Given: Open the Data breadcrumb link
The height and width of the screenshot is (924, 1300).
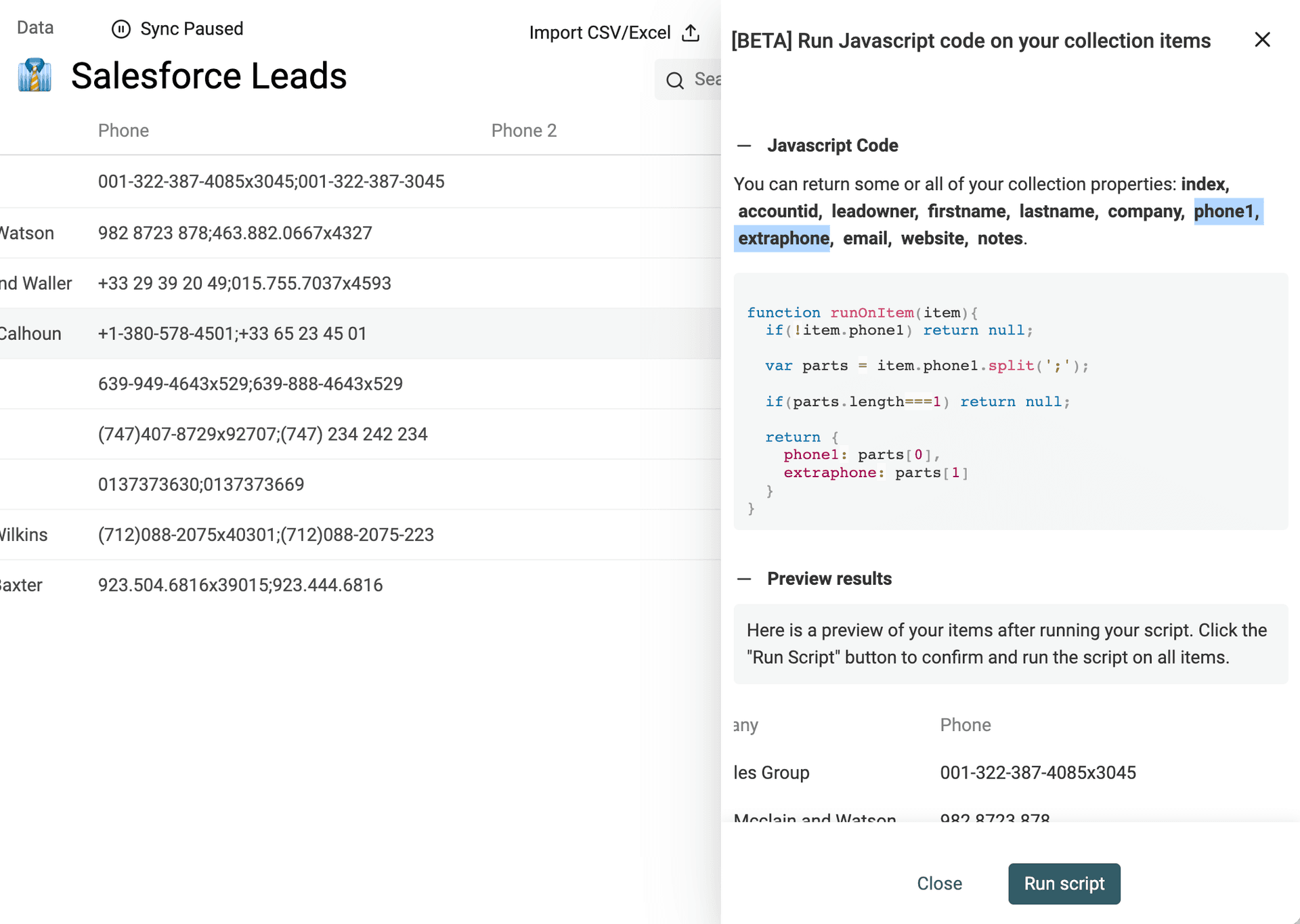Looking at the screenshot, I should tap(35, 28).
